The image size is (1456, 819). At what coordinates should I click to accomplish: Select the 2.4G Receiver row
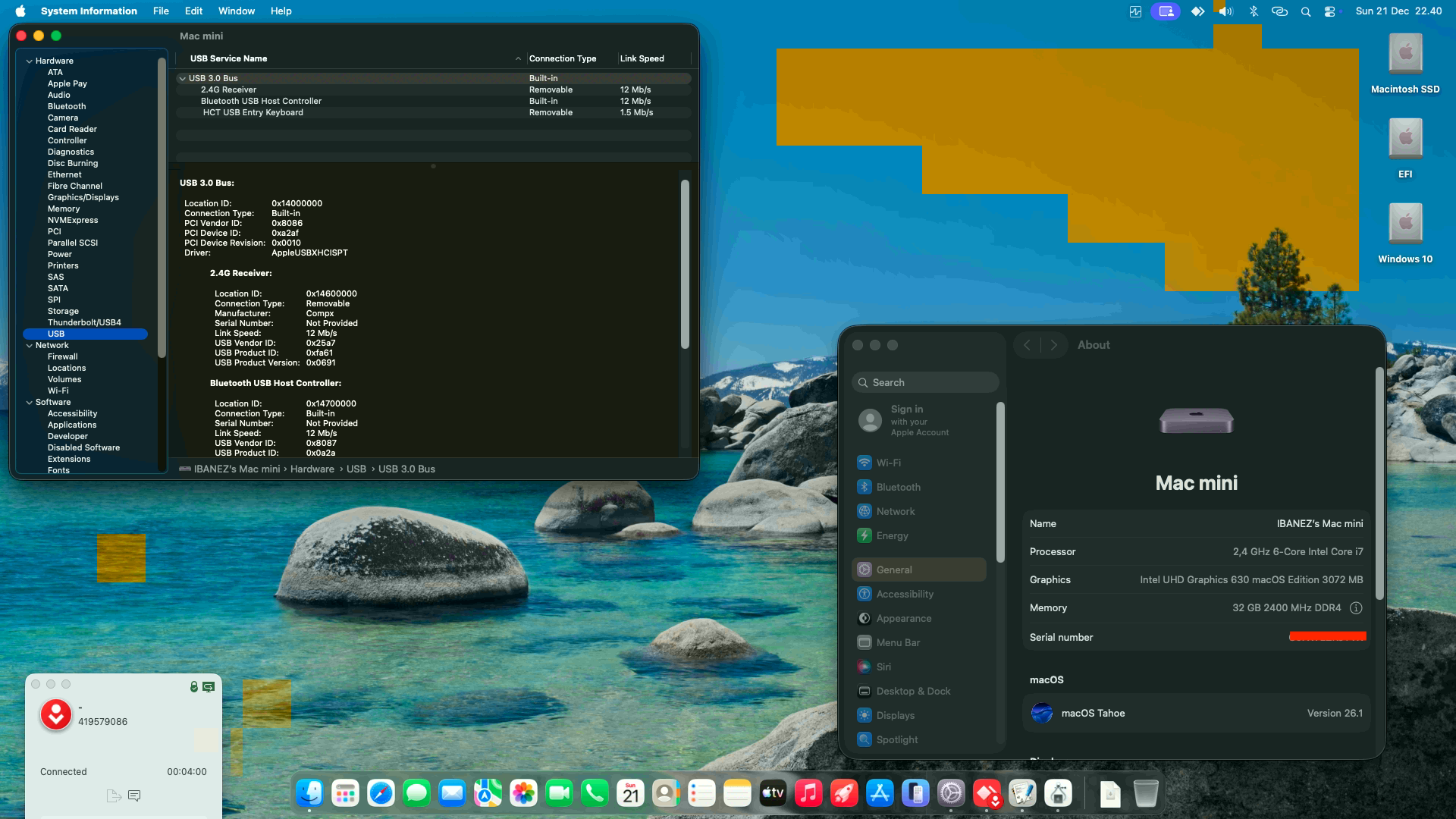(x=433, y=90)
